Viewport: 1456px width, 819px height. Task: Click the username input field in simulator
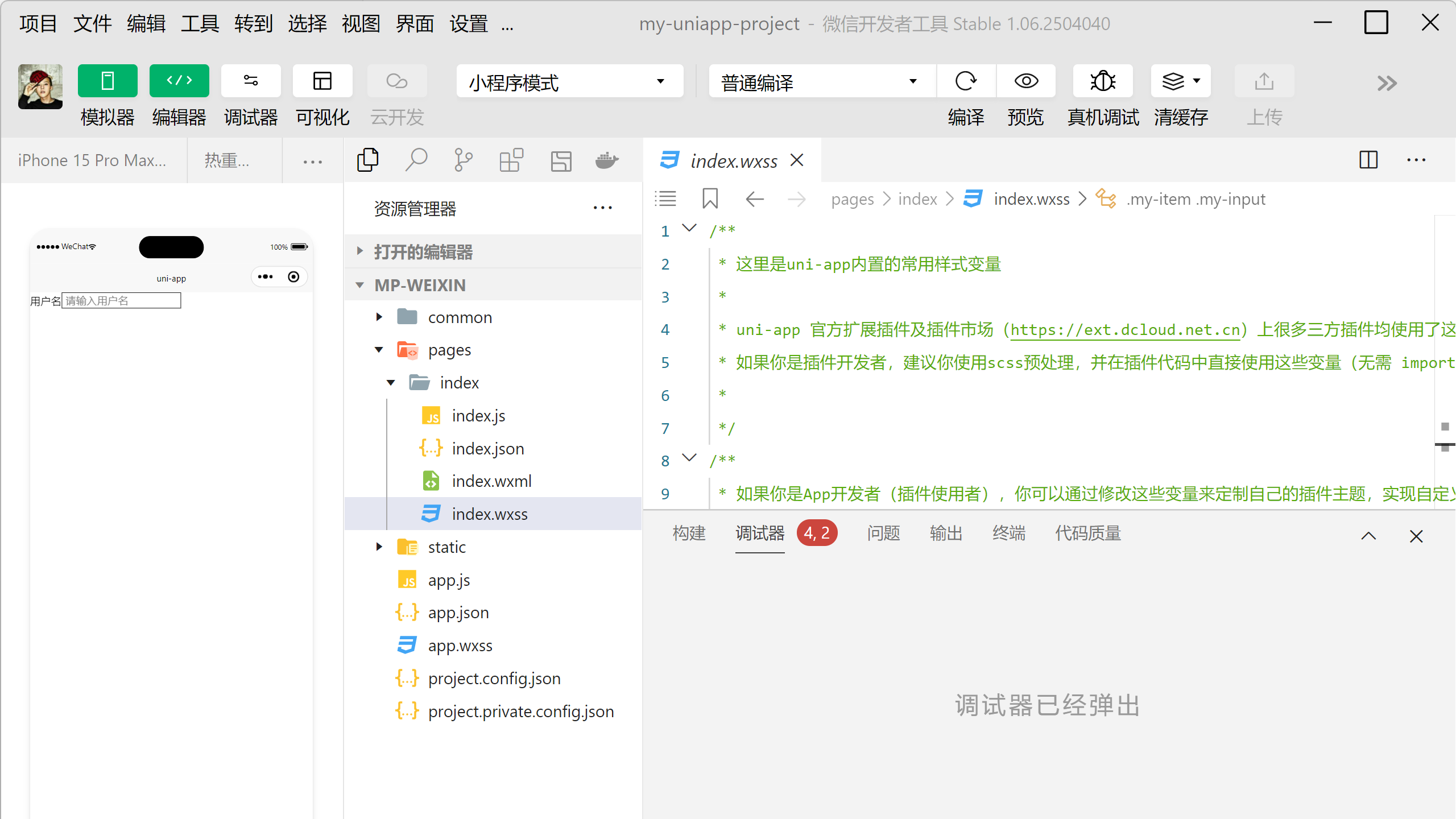click(121, 300)
